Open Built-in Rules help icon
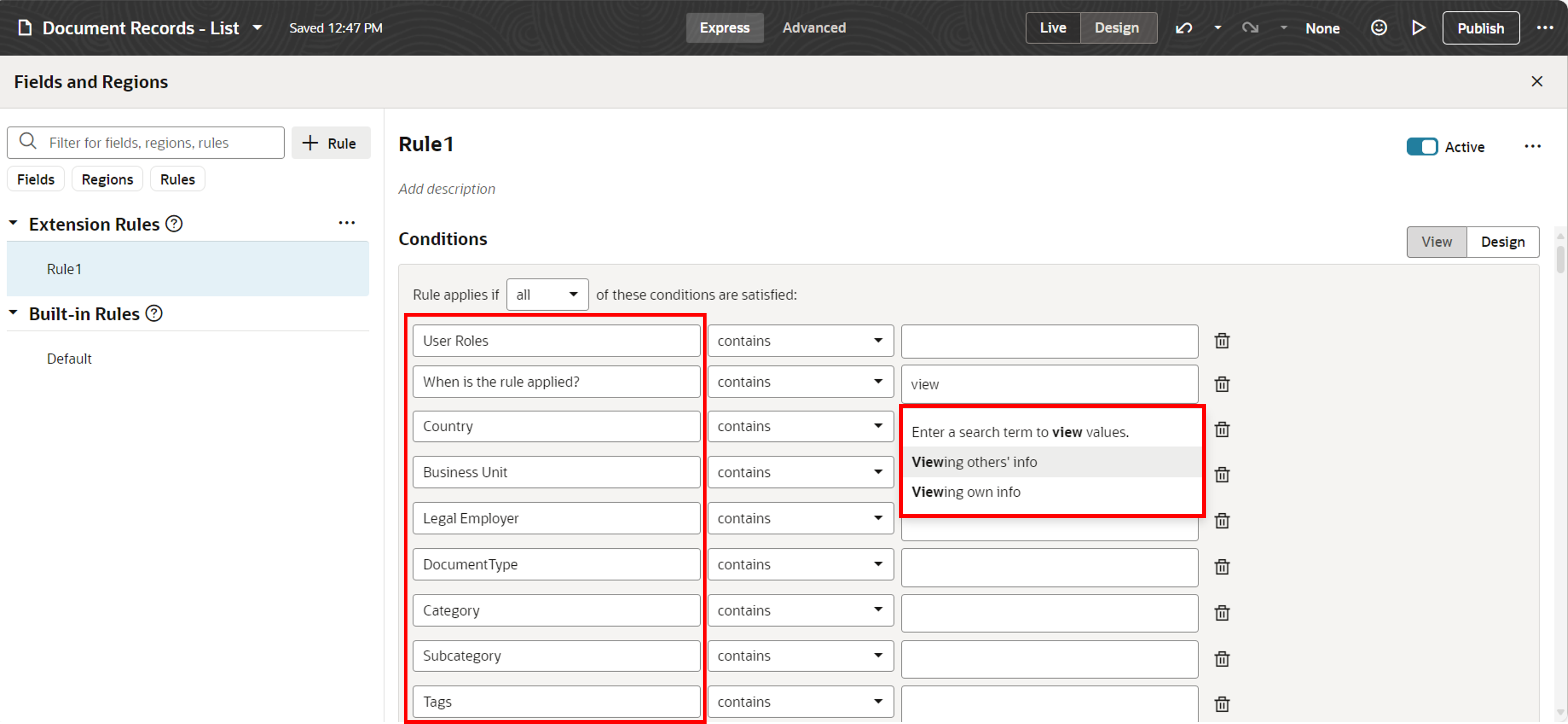 [155, 314]
